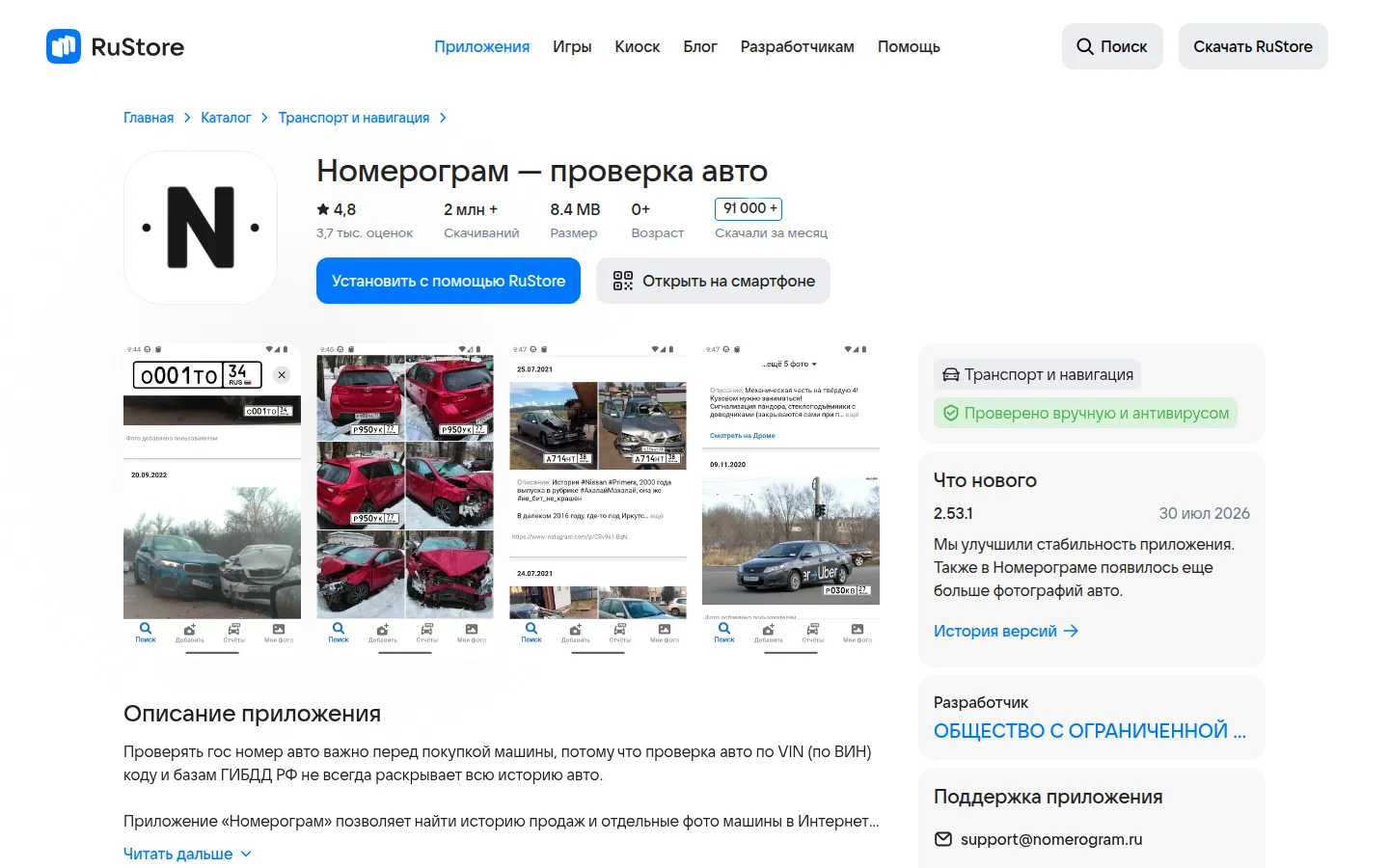
Task: Click the Что нового heading
Action: pos(985,480)
